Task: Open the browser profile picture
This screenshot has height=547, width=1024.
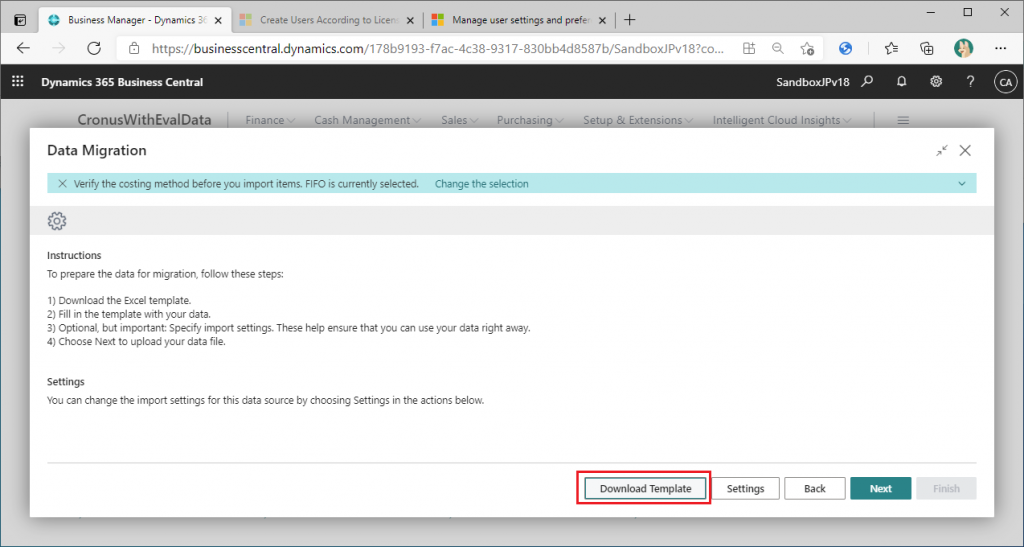Action: 963,48
